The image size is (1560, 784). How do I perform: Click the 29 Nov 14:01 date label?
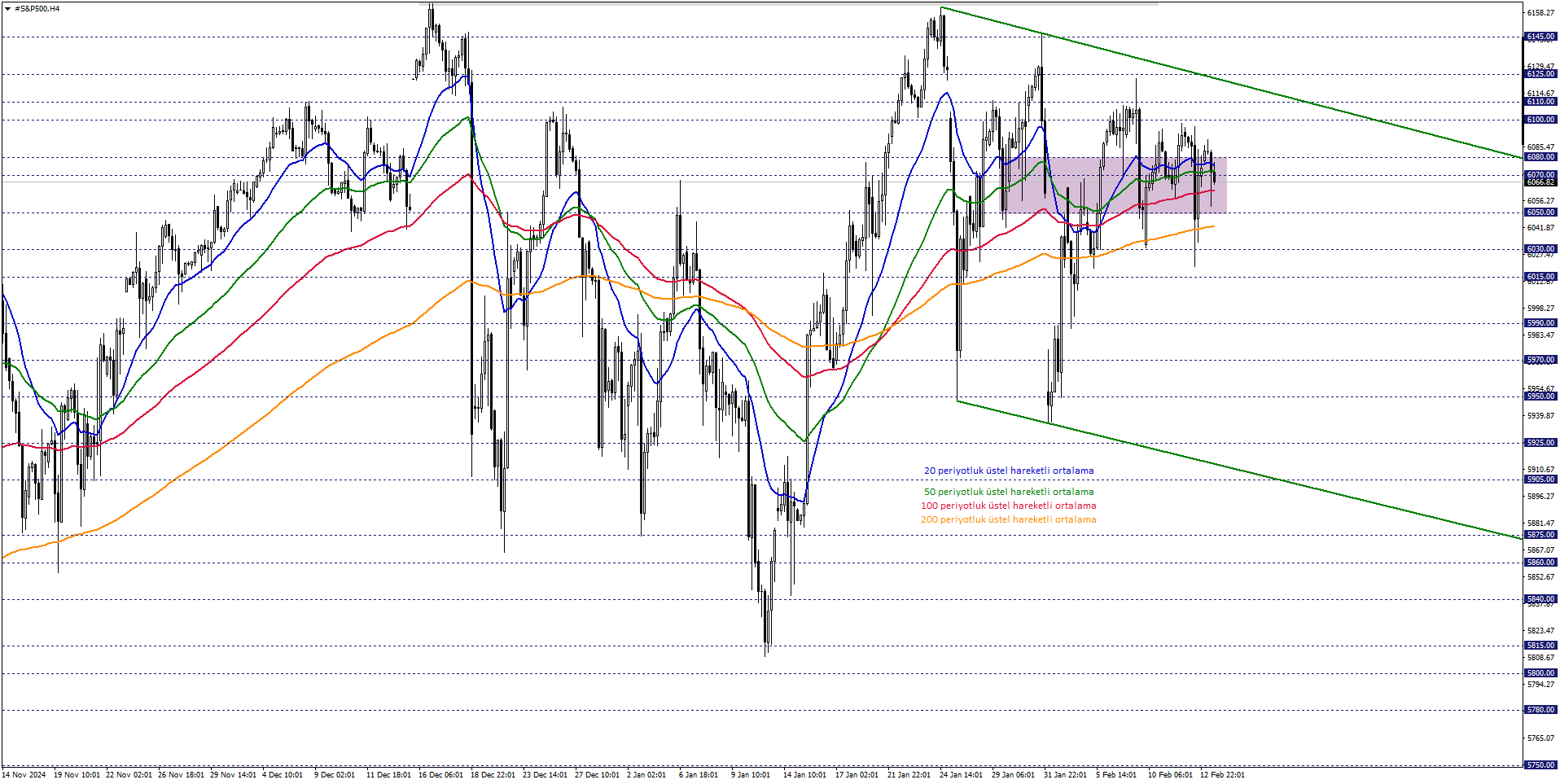click(x=233, y=775)
